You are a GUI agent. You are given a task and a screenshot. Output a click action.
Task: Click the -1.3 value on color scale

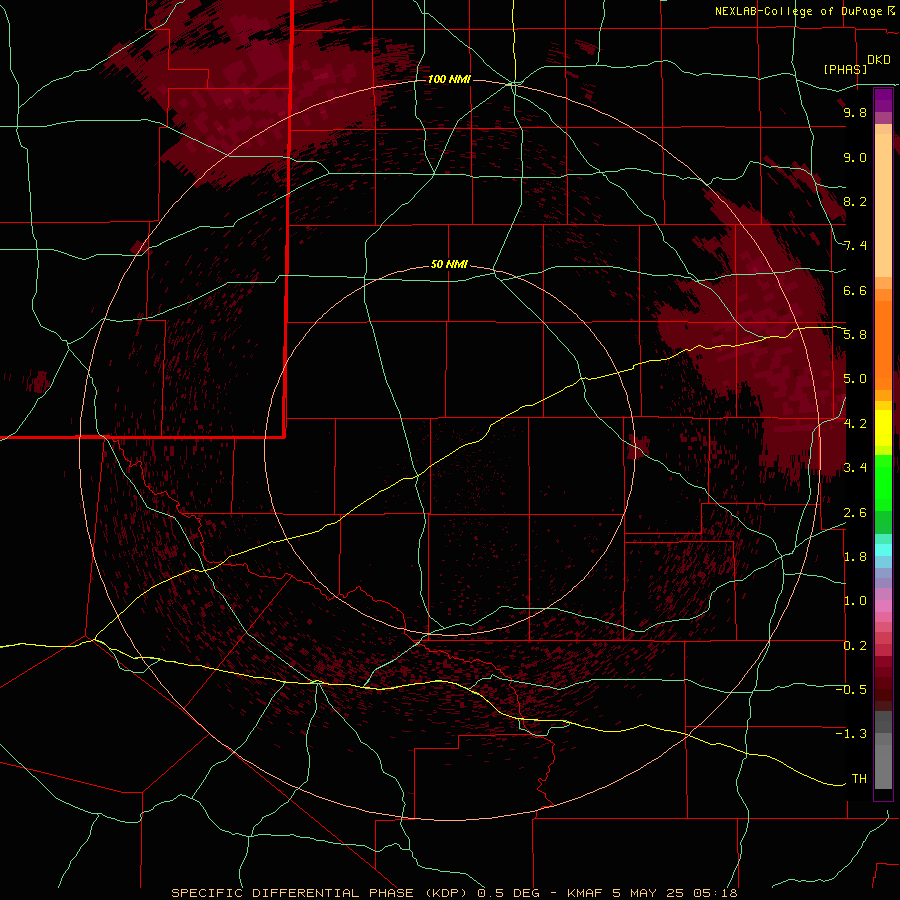pos(852,734)
